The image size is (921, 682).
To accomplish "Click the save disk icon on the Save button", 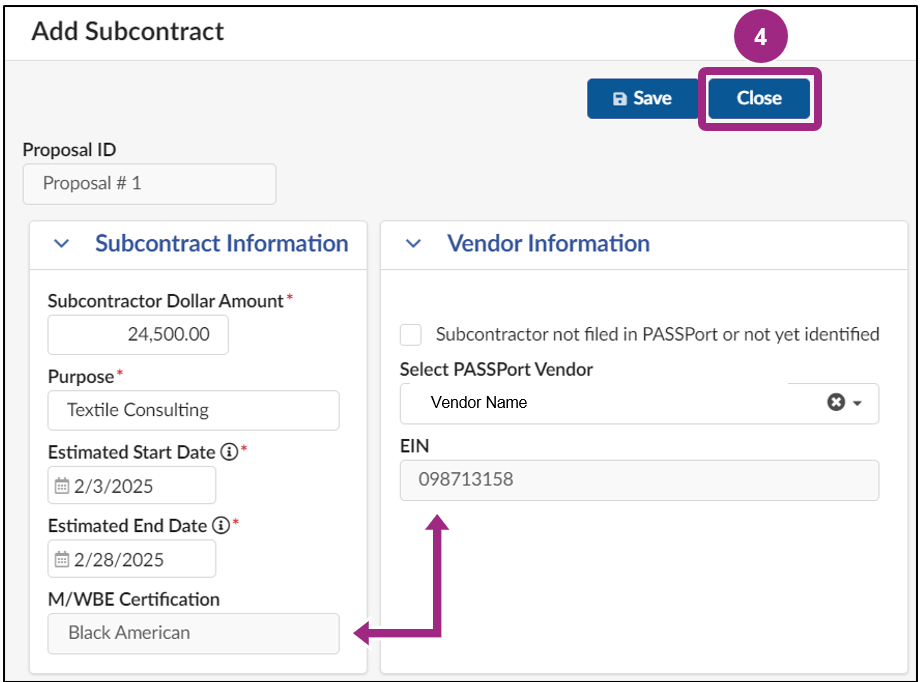I will coord(618,98).
